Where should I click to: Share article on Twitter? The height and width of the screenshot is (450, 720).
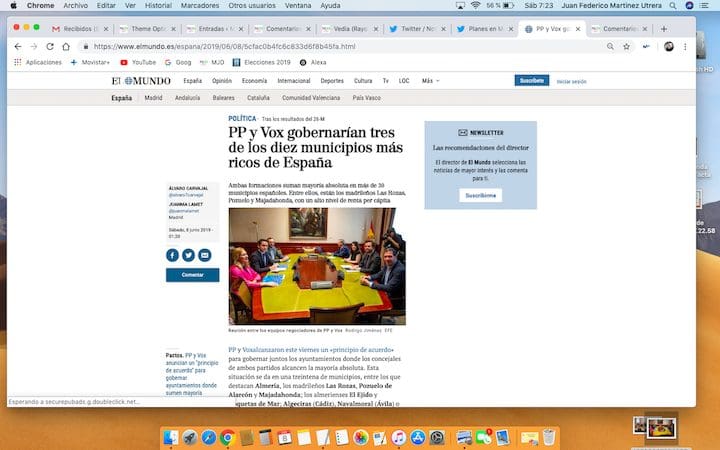coord(188,255)
